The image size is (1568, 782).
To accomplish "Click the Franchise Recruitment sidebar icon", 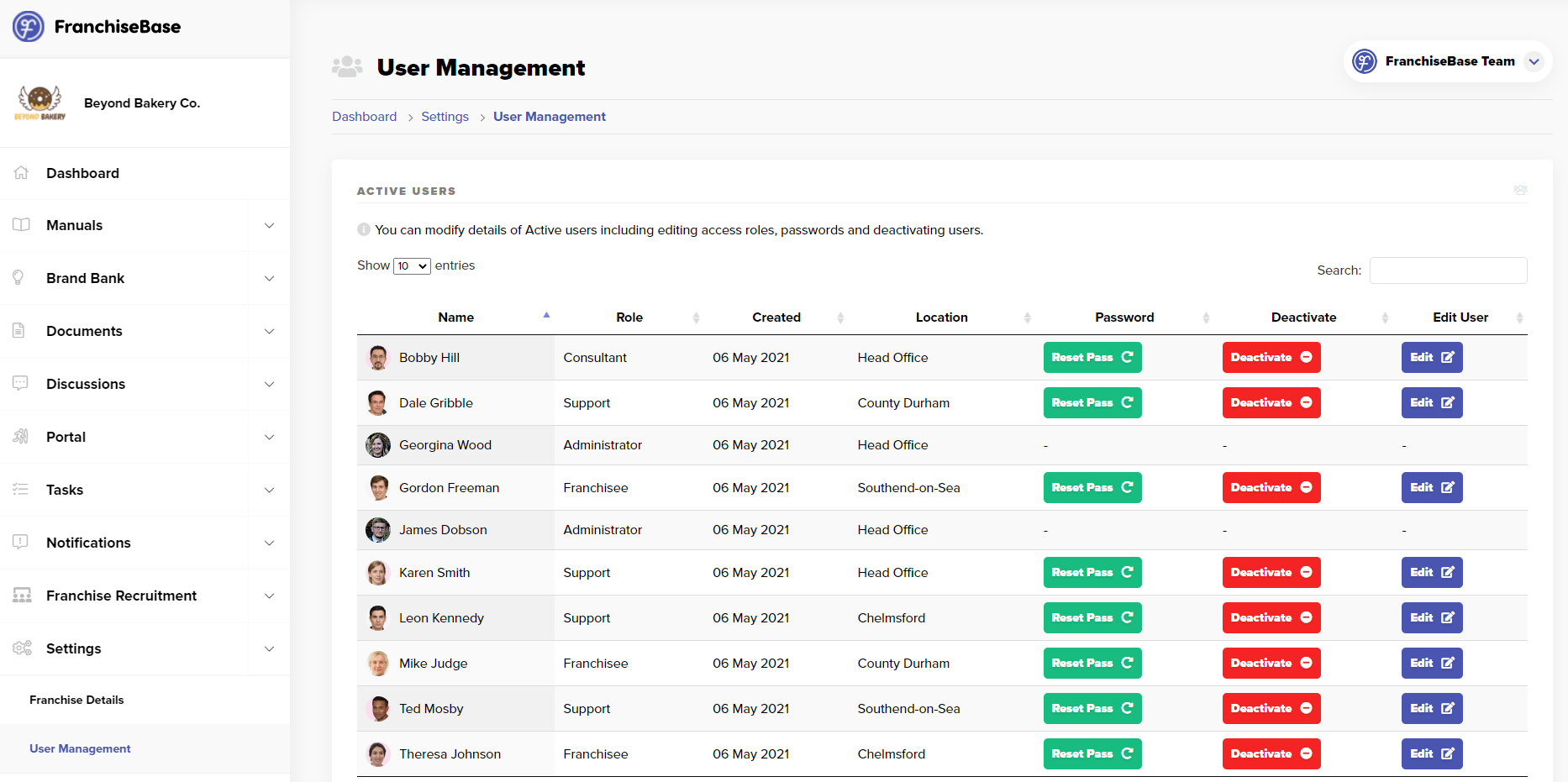I will 22,596.
